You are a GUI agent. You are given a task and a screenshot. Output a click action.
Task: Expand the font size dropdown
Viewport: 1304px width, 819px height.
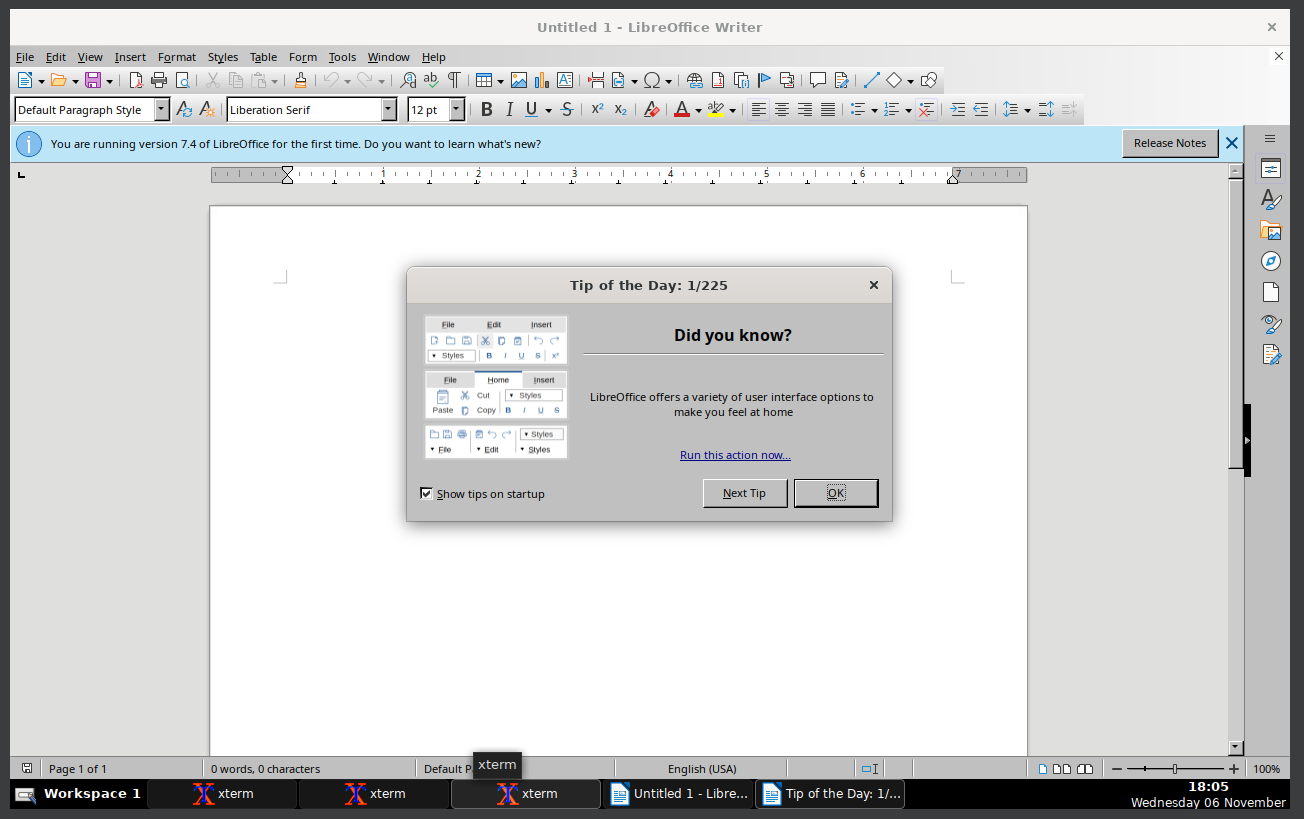(456, 109)
